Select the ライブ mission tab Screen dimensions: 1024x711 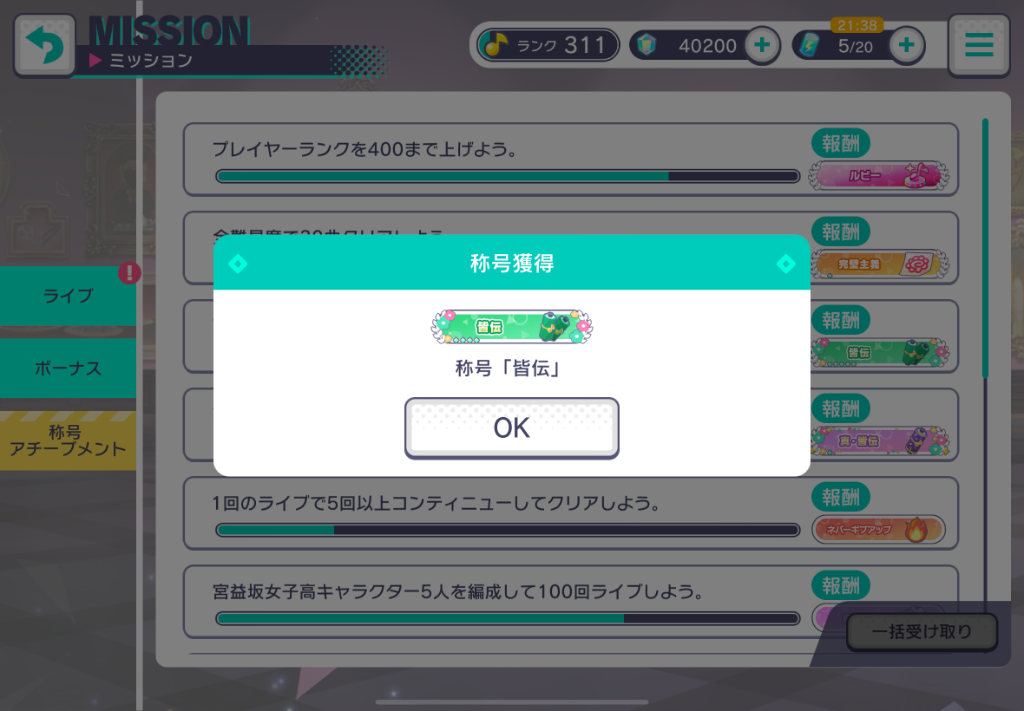(68, 296)
